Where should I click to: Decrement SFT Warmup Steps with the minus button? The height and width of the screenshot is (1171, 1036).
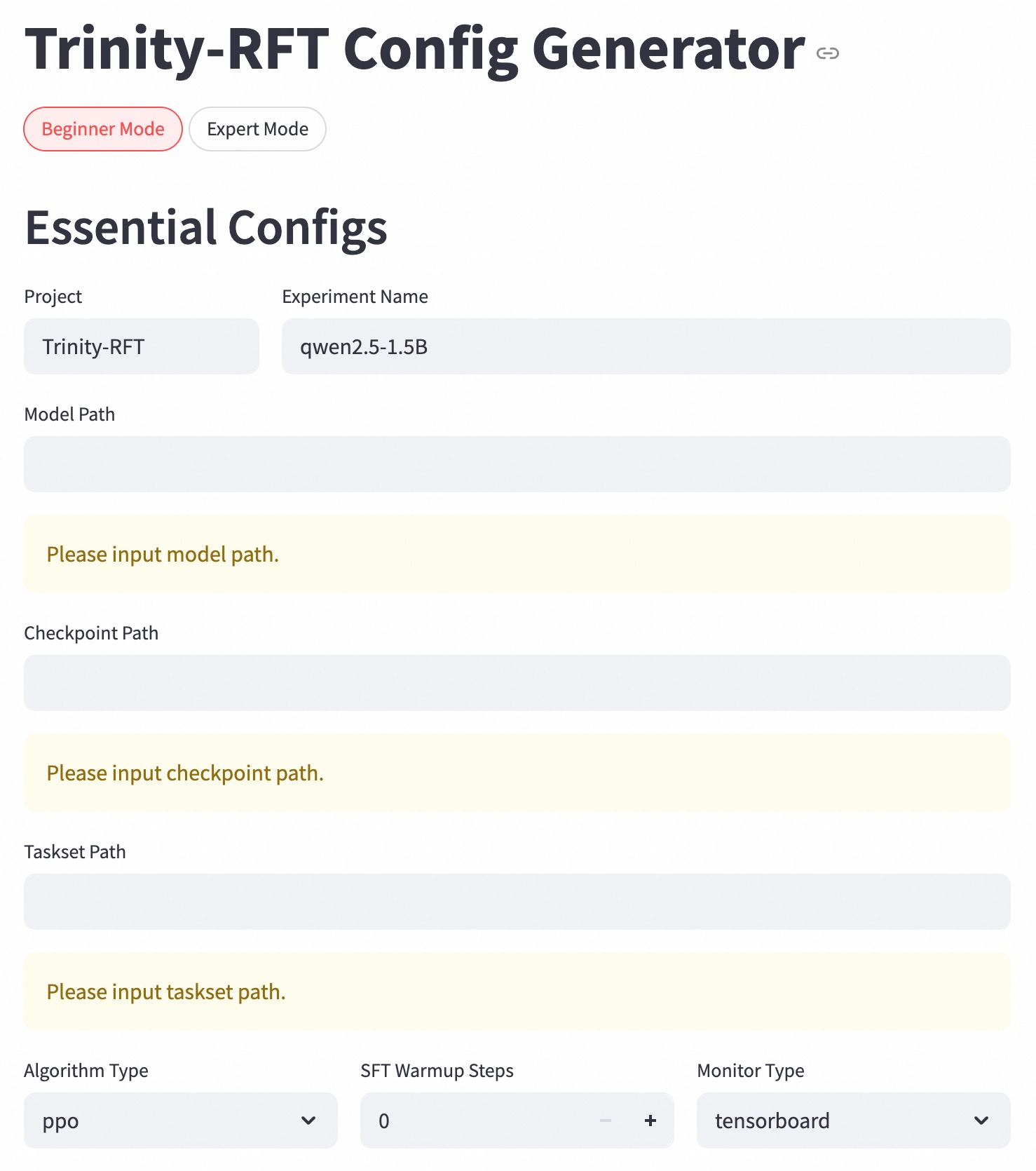pyautogui.click(x=606, y=1121)
